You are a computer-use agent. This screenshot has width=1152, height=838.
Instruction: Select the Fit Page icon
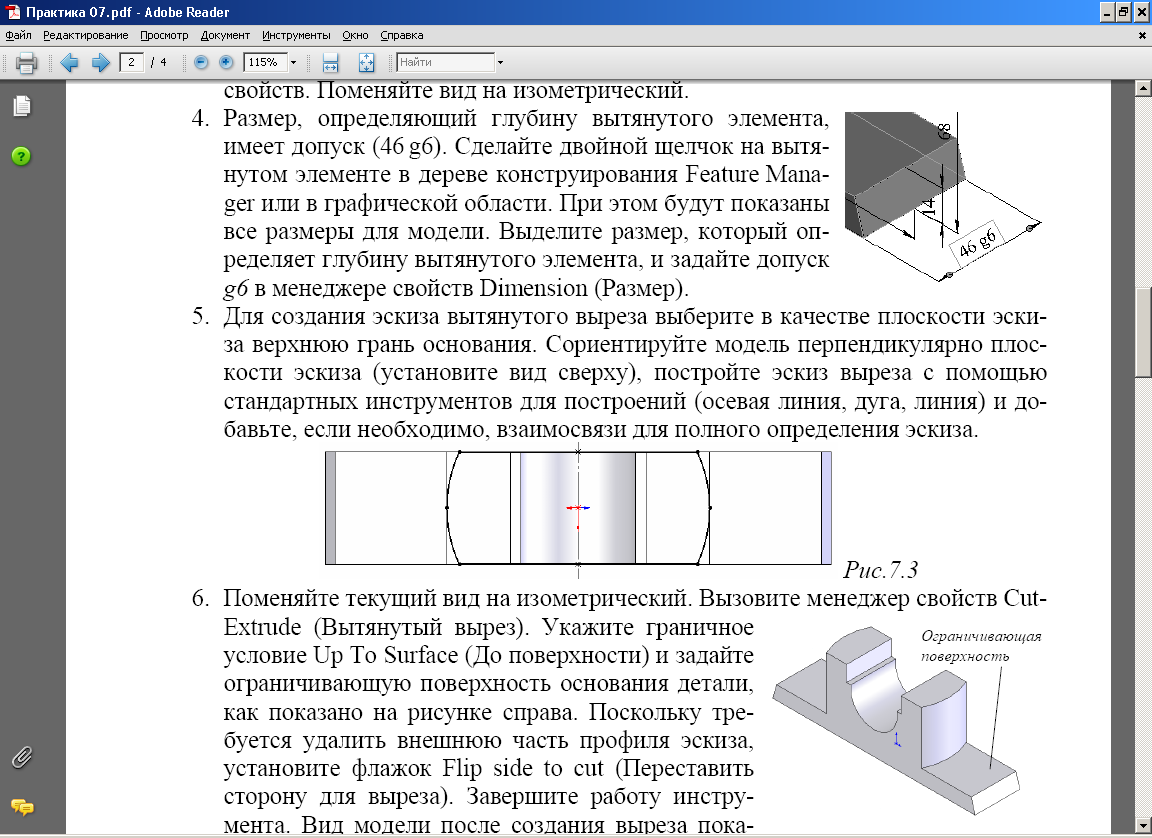(367, 62)
